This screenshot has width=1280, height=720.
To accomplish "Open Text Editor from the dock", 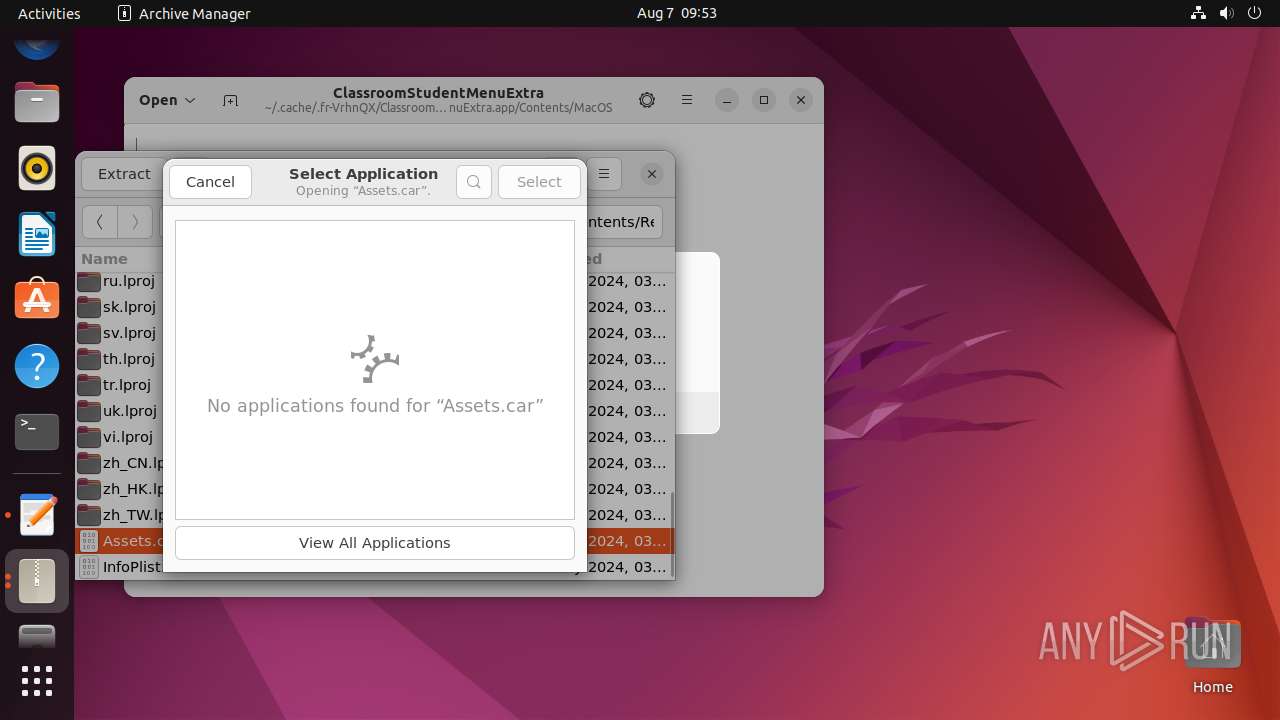I will (37, 515).
